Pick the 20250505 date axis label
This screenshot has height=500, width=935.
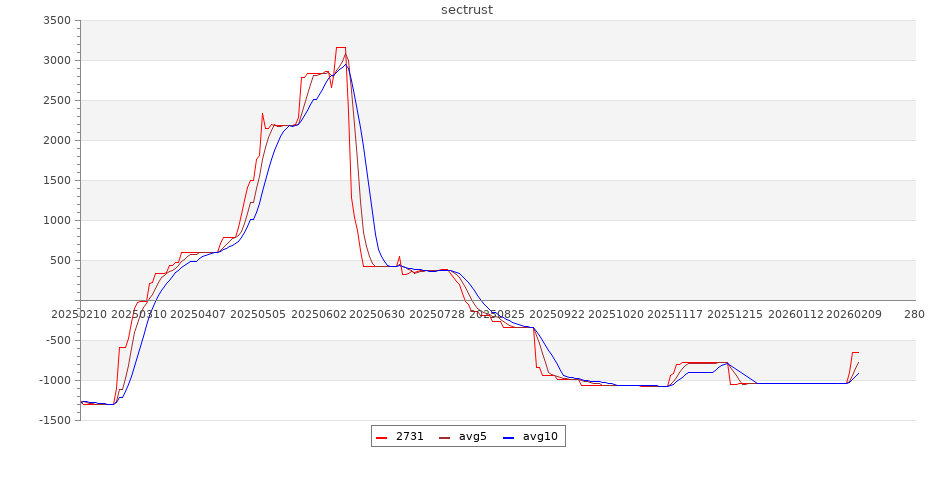[258, 314]
